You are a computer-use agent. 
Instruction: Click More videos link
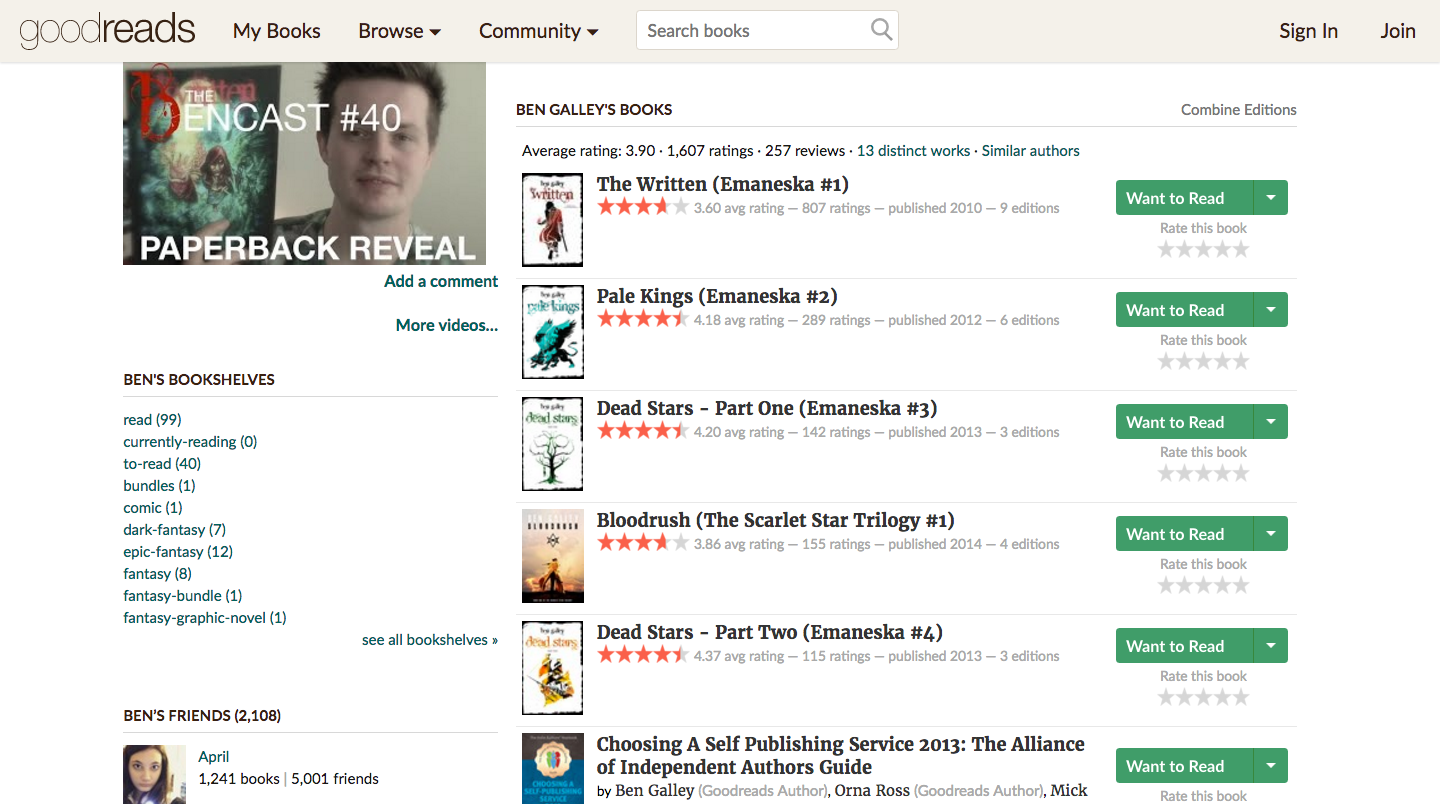click(447, 325)
